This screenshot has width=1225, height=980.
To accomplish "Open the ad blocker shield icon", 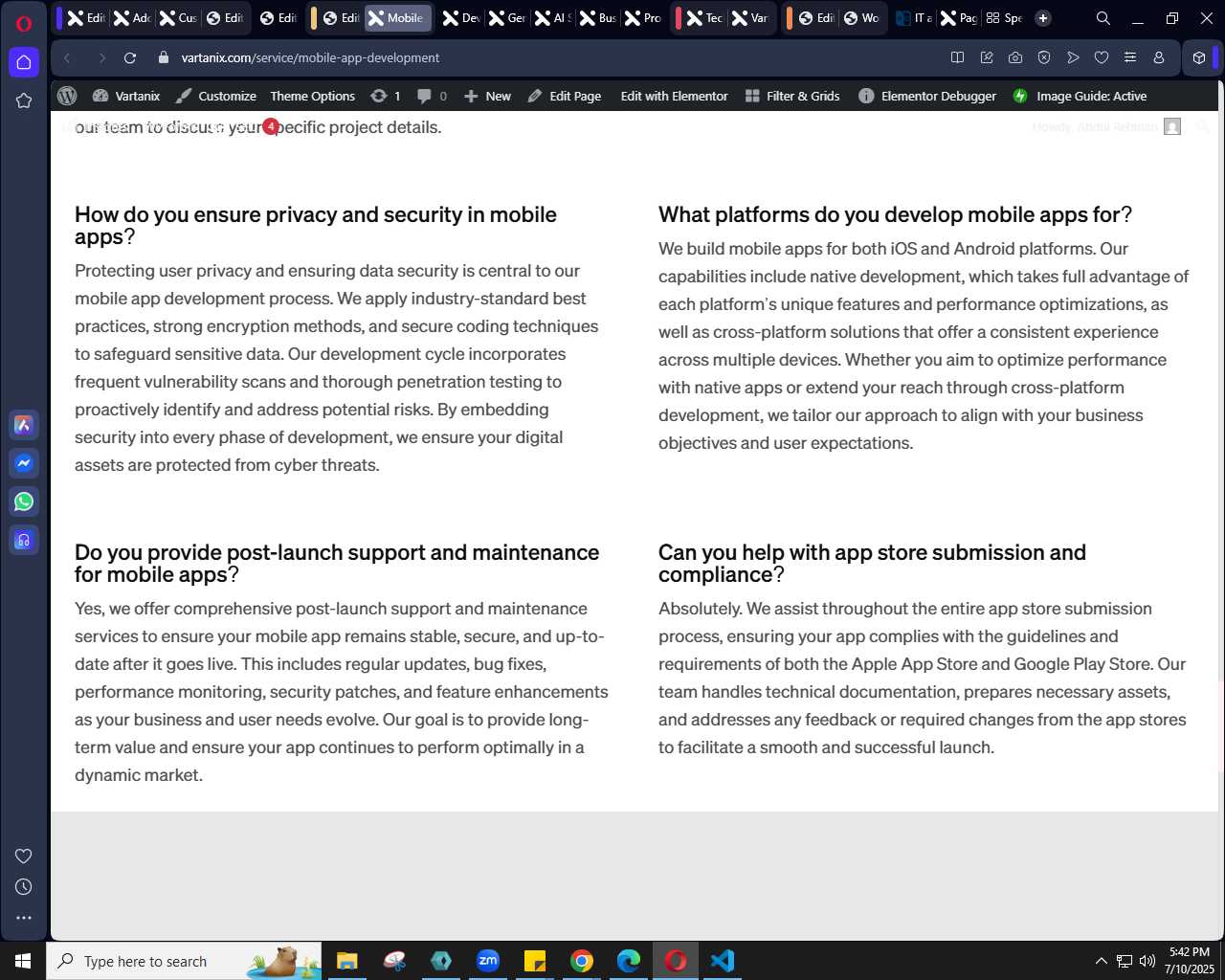I will coord(1044,57).
